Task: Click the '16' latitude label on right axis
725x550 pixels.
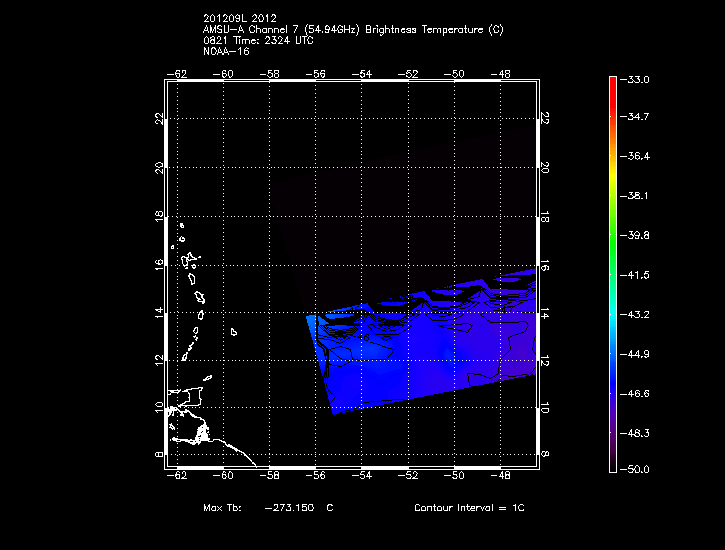Action: [x=545, y=266]
